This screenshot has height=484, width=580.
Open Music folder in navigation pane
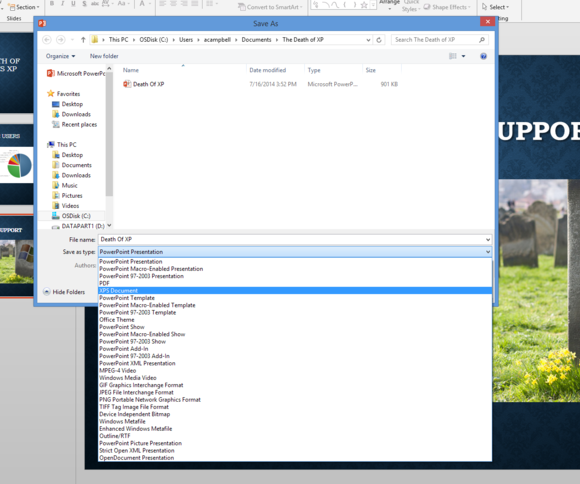tap(65, 185)
